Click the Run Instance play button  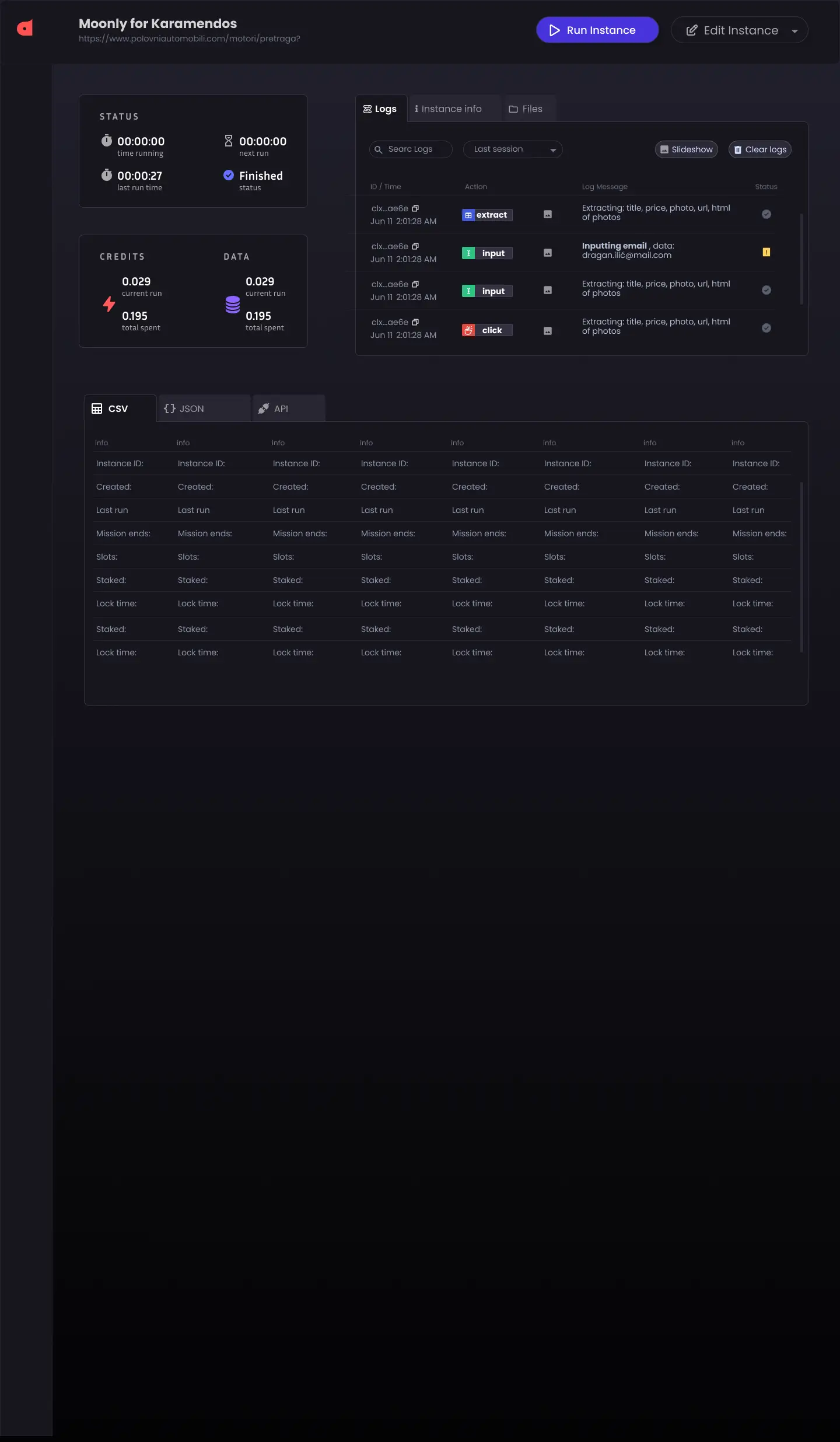point(597,30)
